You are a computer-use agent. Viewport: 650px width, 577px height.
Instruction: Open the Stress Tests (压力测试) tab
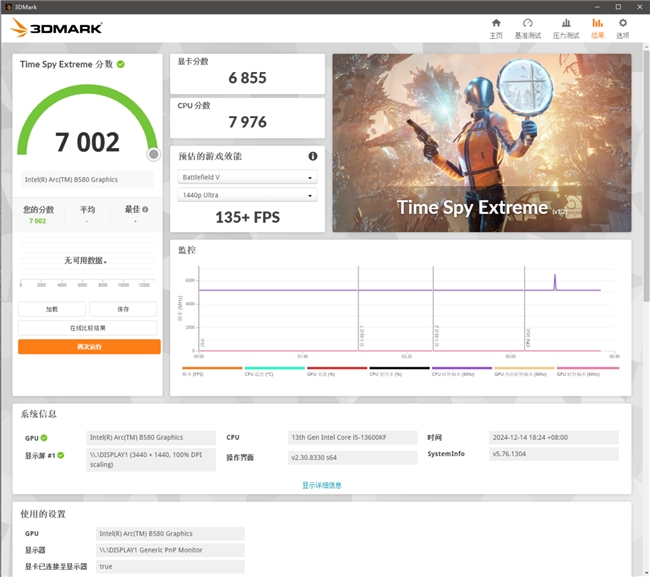coord(566,29)
